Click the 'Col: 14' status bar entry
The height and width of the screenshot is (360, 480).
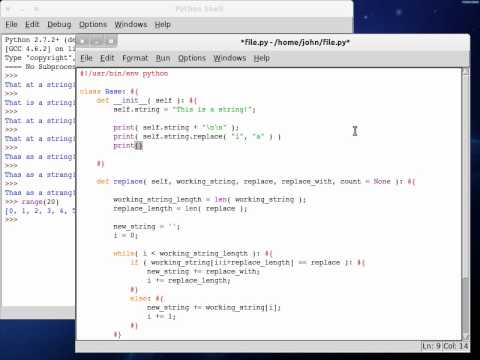455,346
